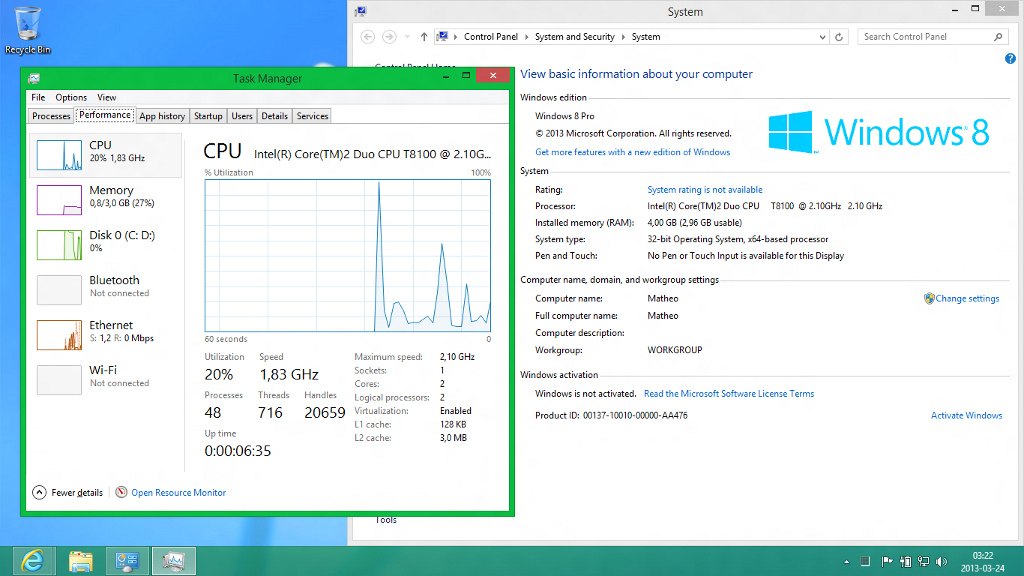The image size is (1024, 576).
Task: Open Resource Monitor link
Action: pyautogui.click(x=178, y=493)
